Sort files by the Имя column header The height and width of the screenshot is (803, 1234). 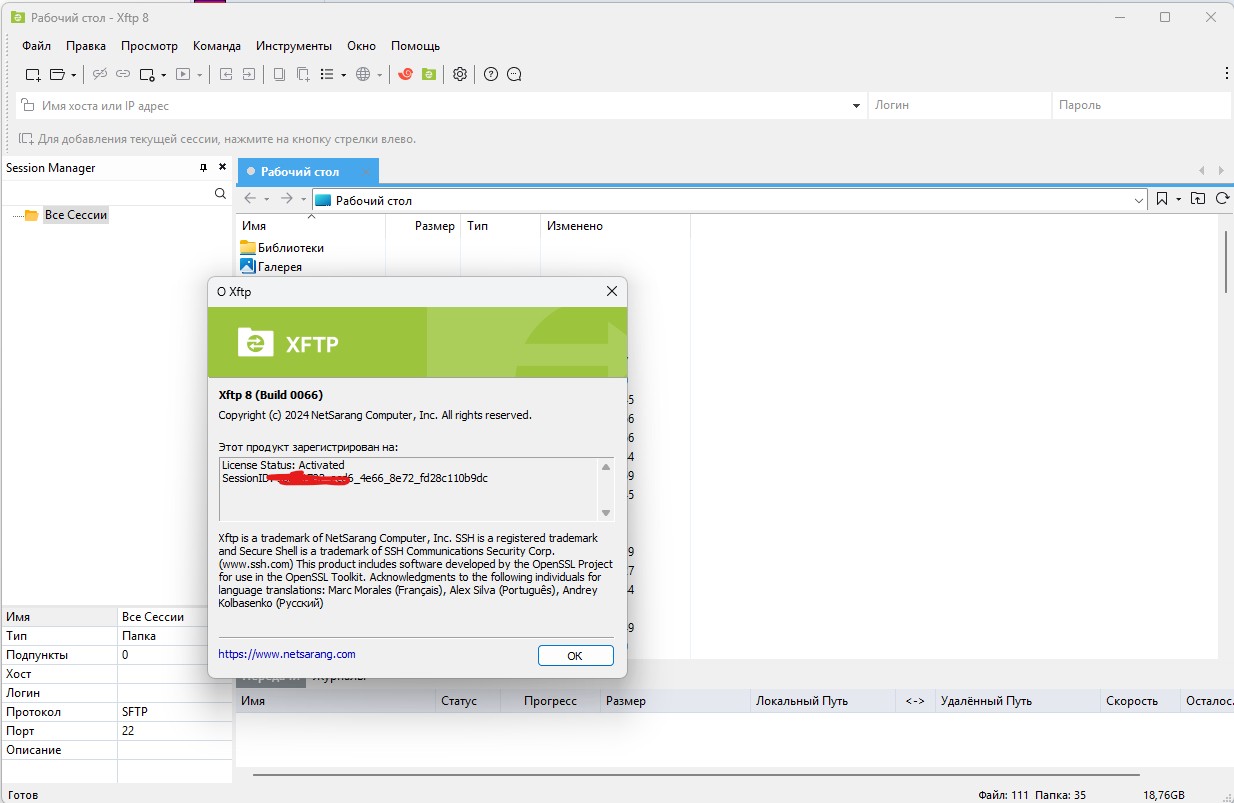(311, 226)
